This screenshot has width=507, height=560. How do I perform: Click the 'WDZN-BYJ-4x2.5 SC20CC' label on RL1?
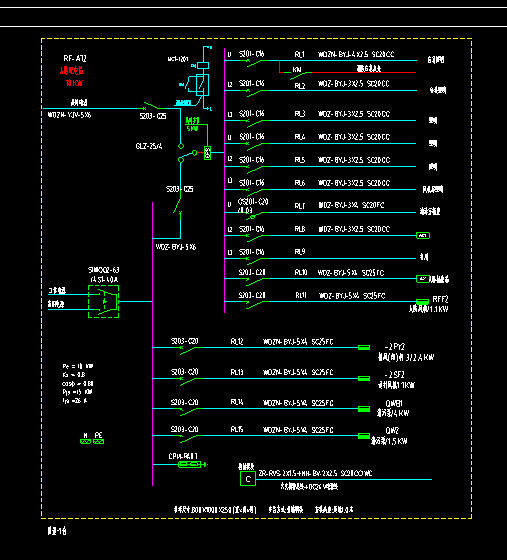[x=356, y=54]
